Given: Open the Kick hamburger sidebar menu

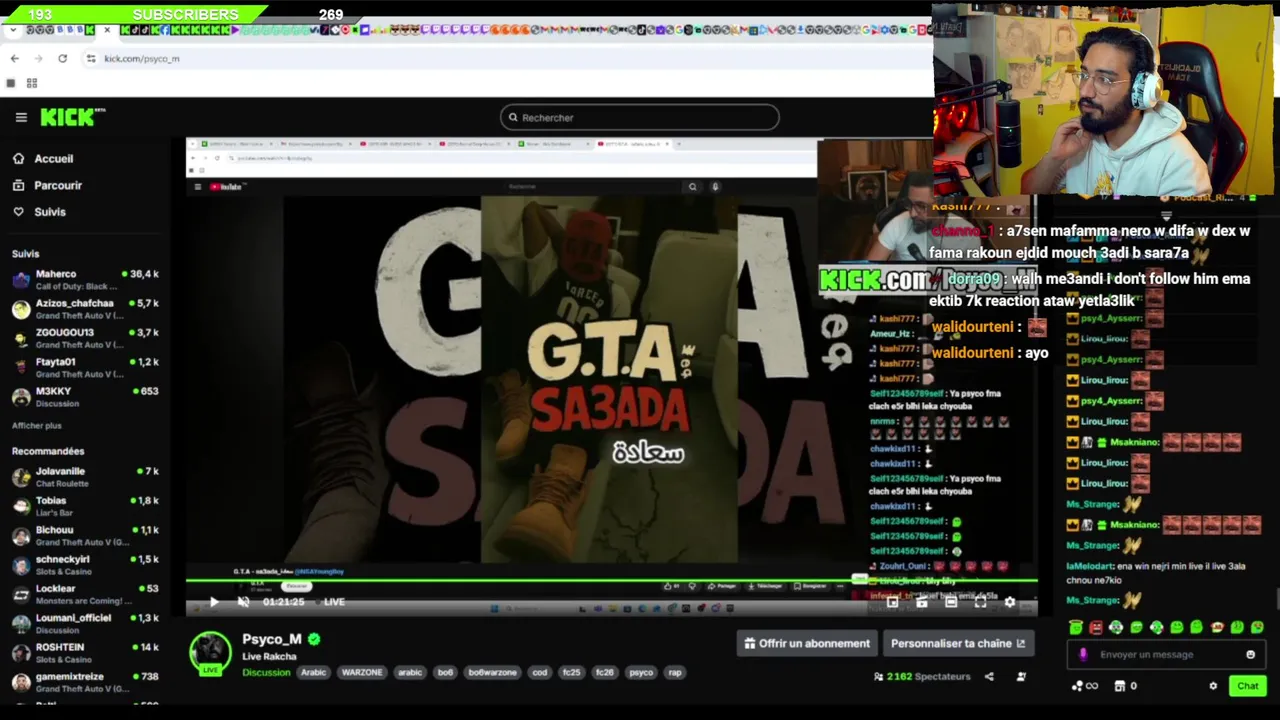Looking at the screenshot, I should tap(21, 117).
